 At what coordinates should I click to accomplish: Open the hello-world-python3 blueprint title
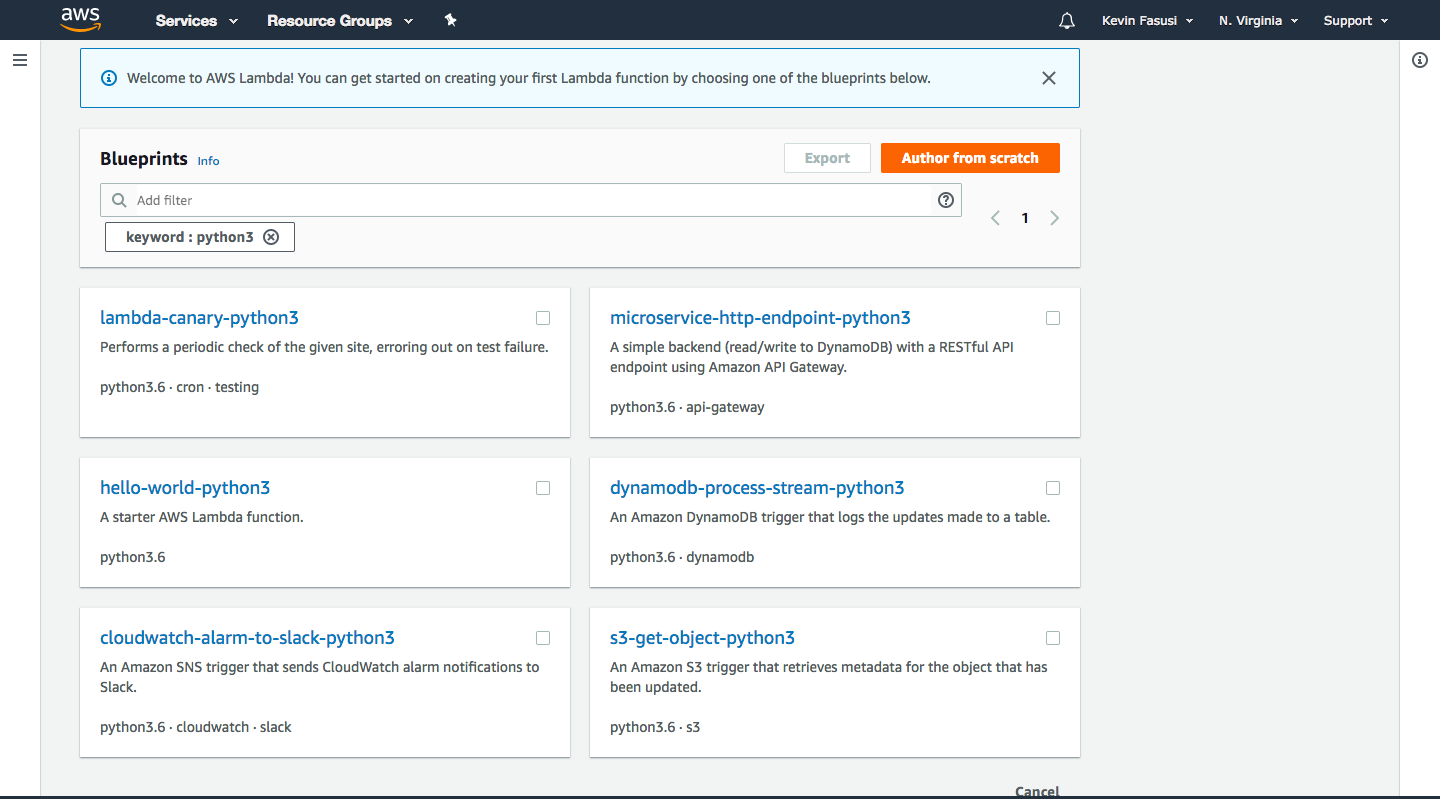point(185,488)
